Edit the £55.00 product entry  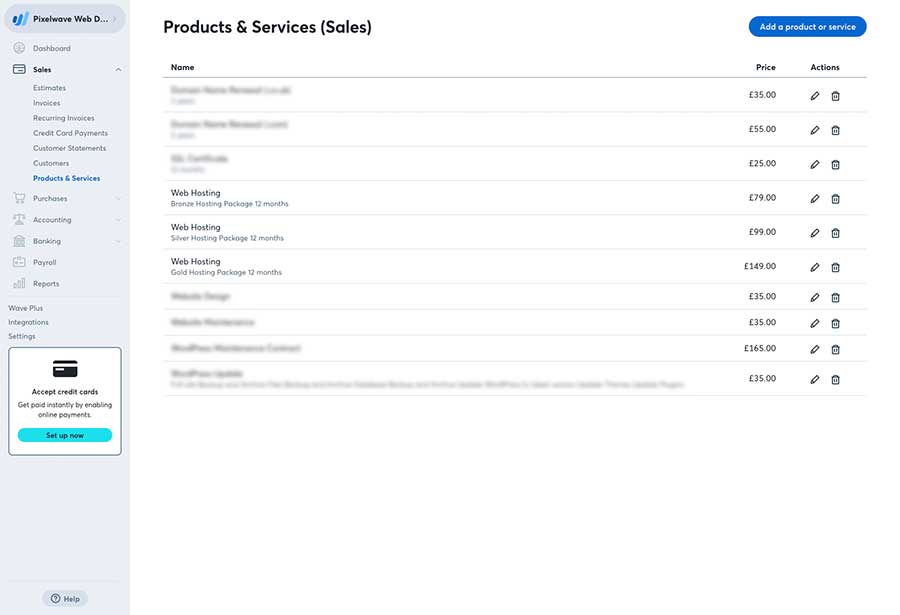(x=814, y=130)
